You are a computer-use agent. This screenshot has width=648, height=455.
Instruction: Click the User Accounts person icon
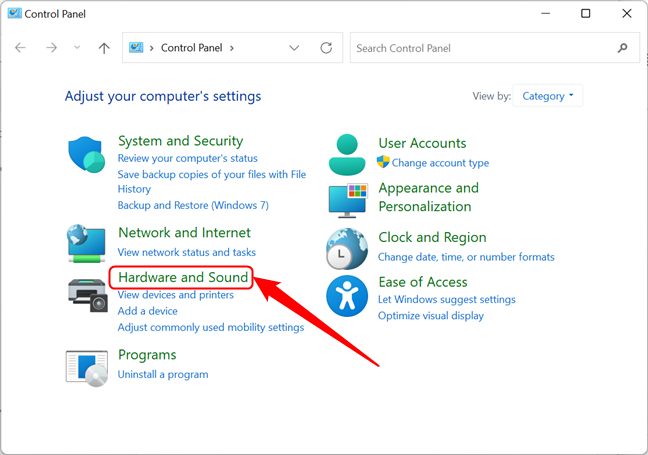pyautogui.click(x=347, y=155)
